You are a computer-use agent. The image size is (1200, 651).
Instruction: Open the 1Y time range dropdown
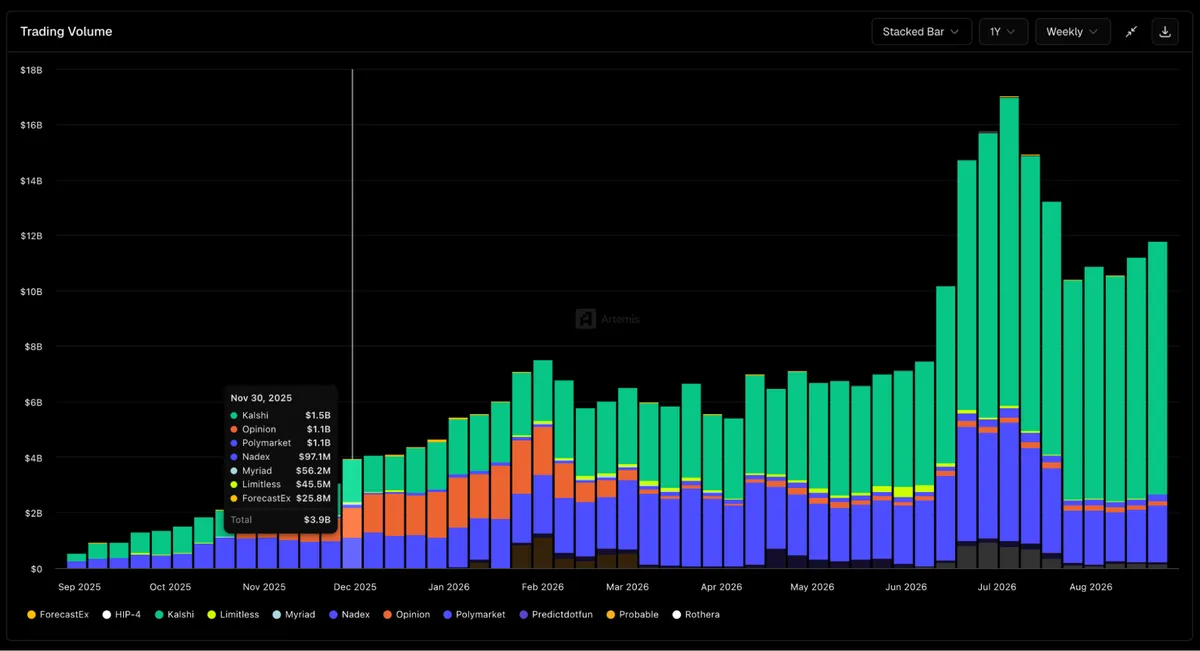pos(1003,32)
